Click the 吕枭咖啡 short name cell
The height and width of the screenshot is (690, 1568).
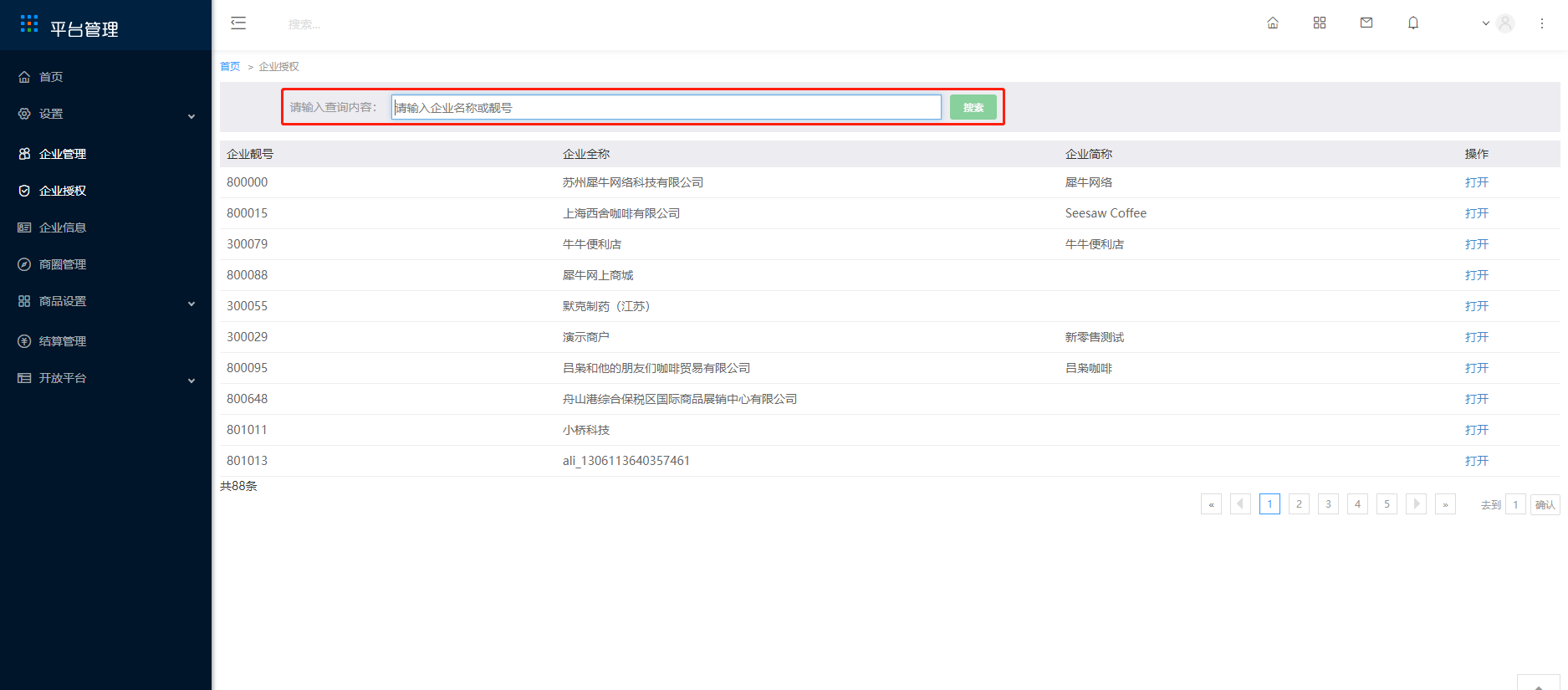pos(1089,368)
